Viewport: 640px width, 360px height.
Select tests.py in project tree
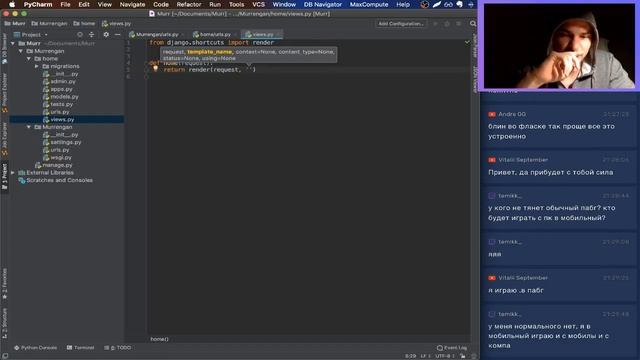point(61,104)
